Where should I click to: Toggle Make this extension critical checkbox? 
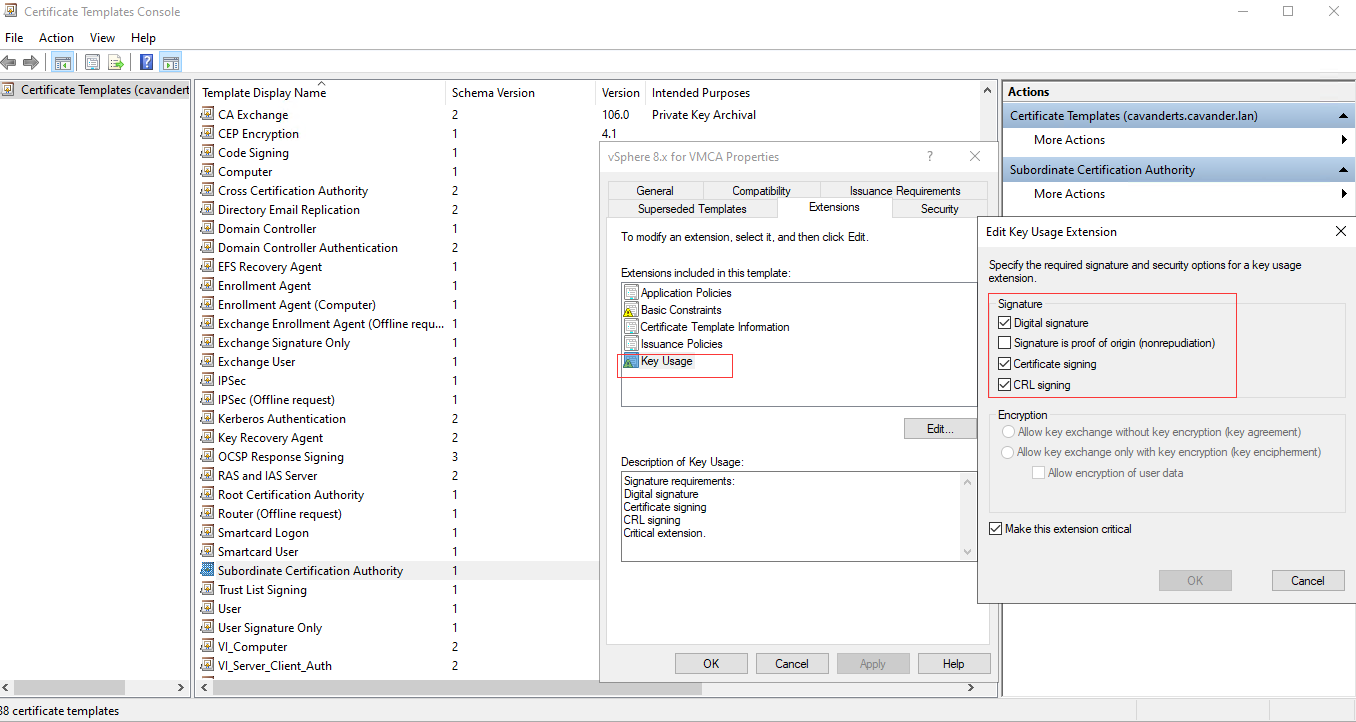[995, 529]
